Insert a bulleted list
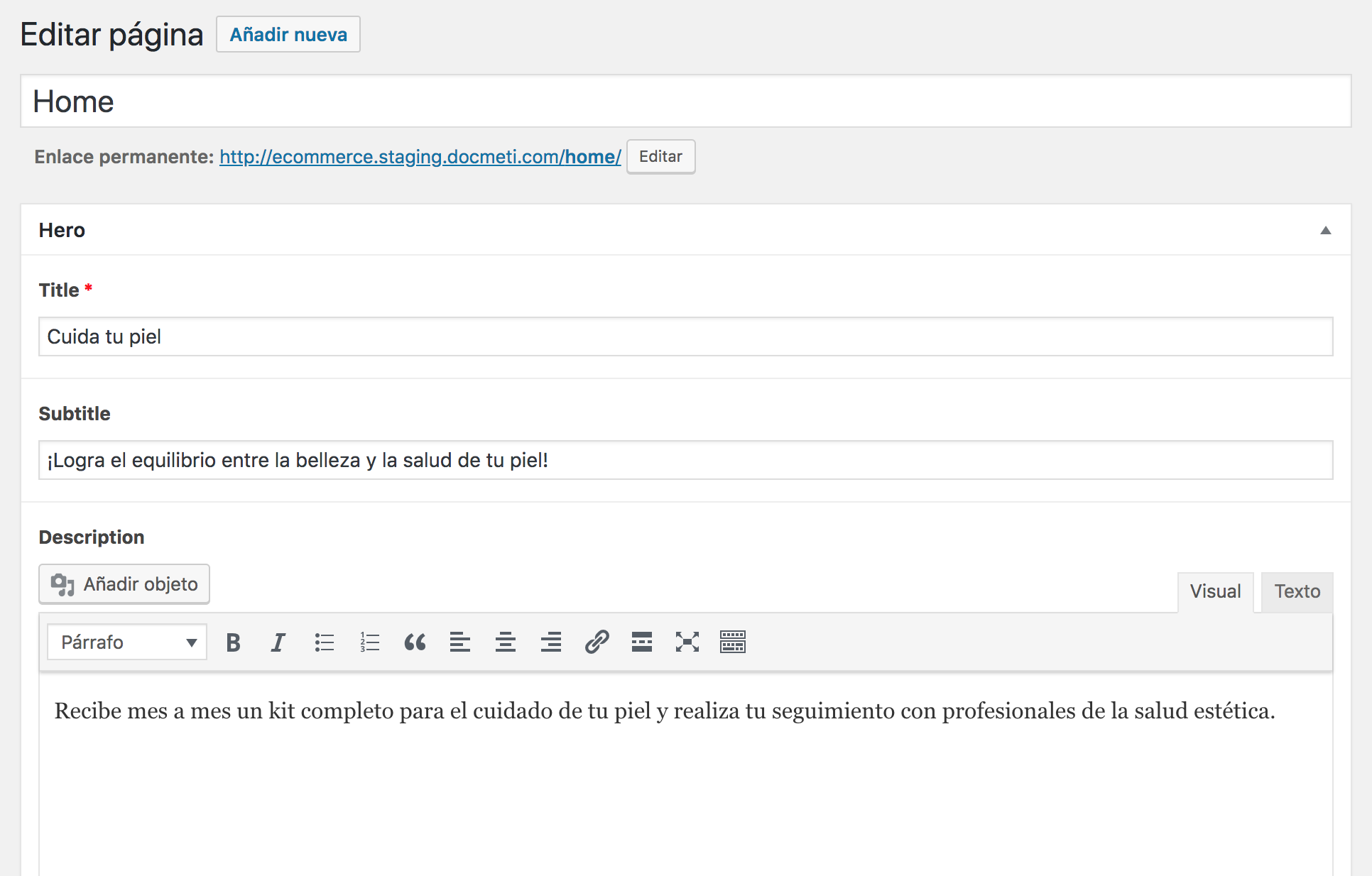Image resolution: width=1372 pixels, height=876 pixels. click(x=324, y=642)
